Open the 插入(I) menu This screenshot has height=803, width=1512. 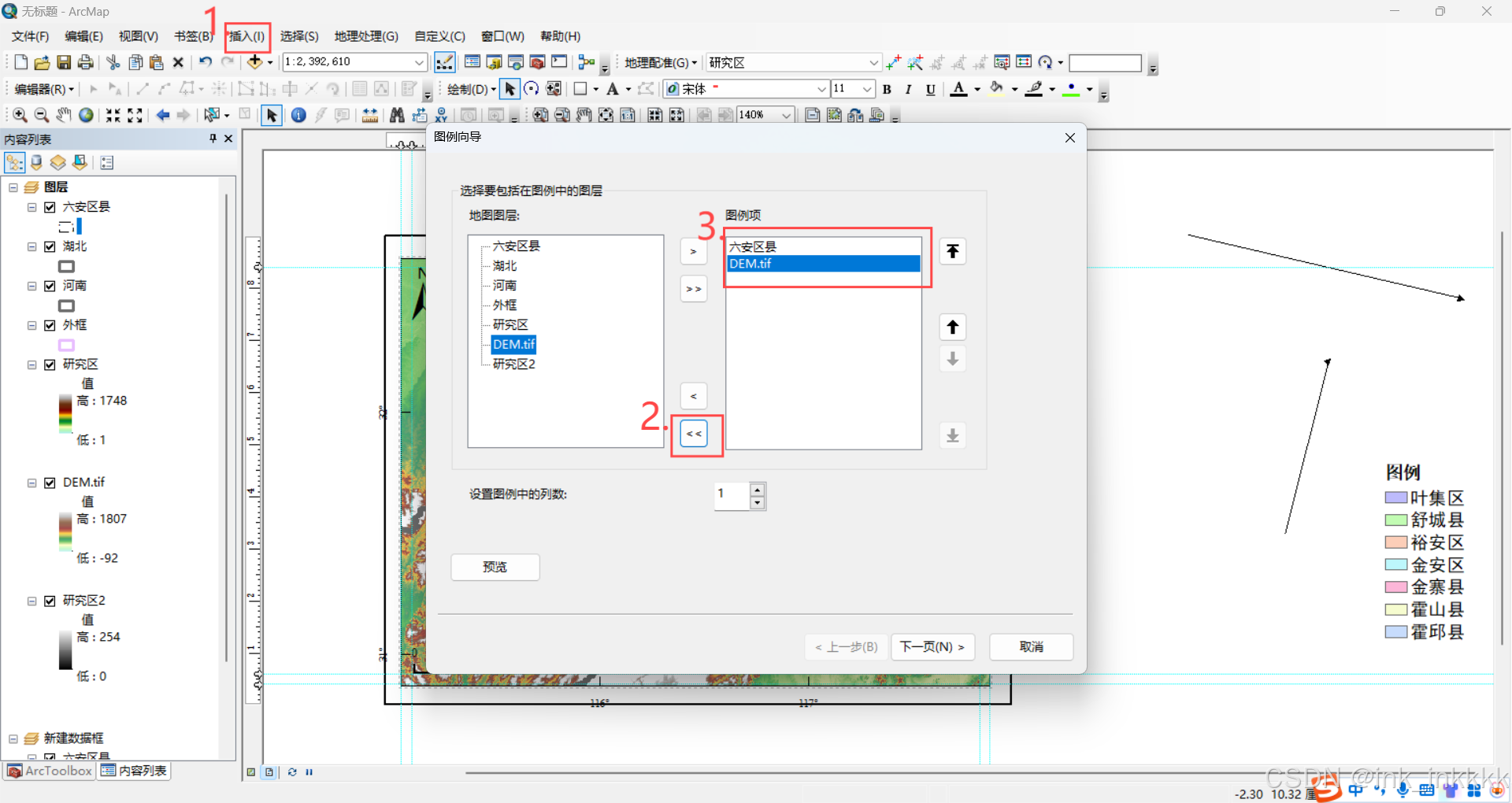[247, 36]
